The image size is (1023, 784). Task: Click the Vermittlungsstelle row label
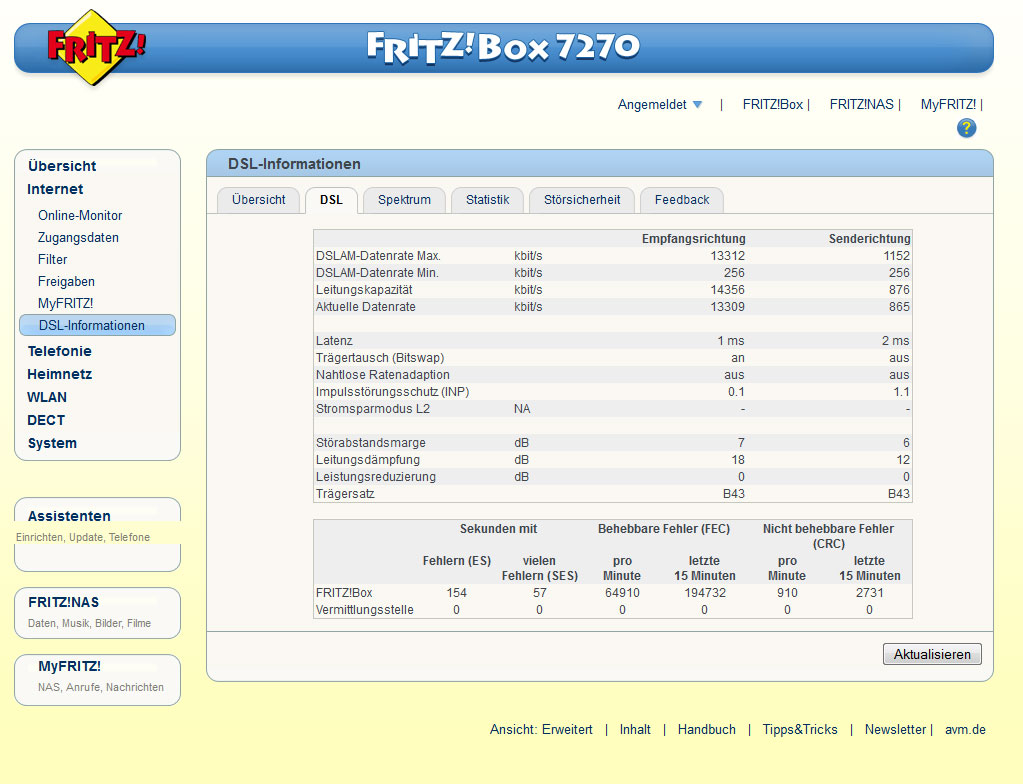[x=365, y=609]
